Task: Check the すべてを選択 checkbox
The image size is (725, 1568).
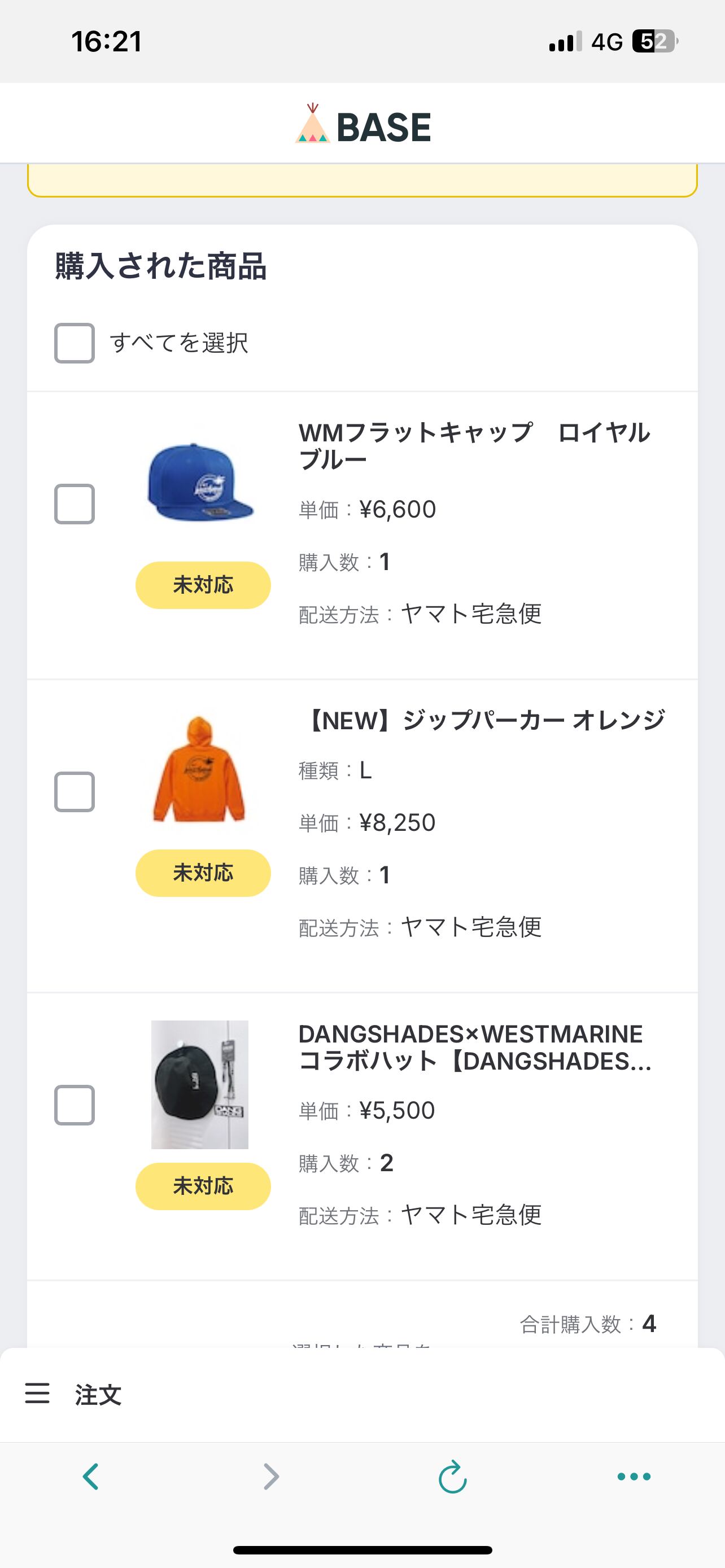Action: click(75, 343)
